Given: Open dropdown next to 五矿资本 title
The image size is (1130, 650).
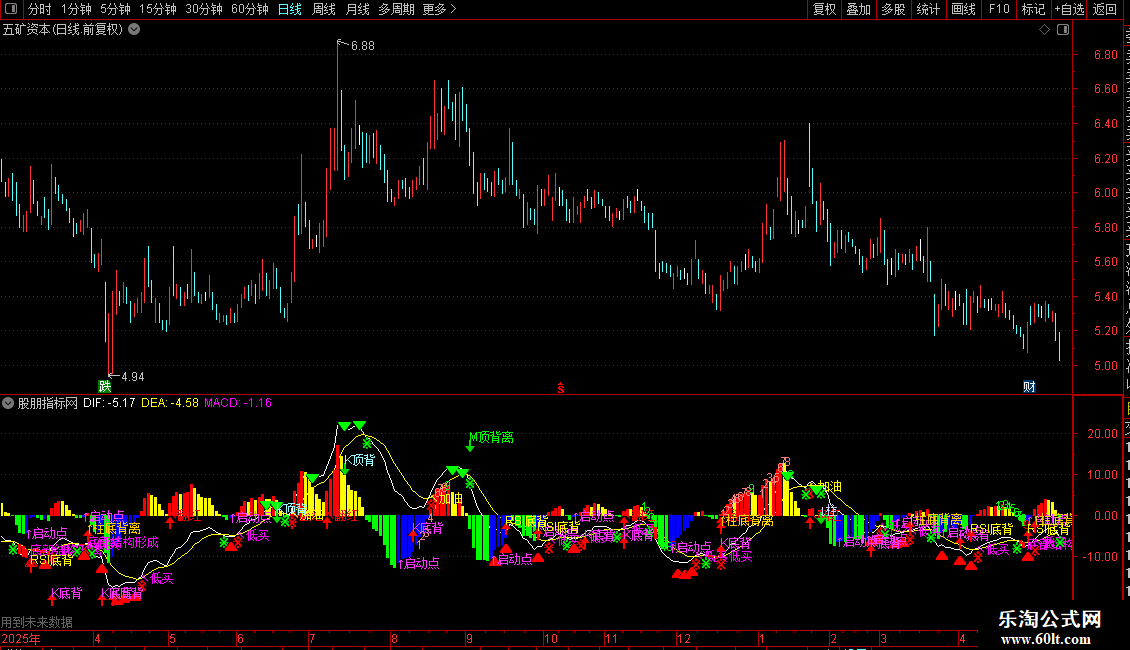Looking at the screenshot, I should (134, 30).
